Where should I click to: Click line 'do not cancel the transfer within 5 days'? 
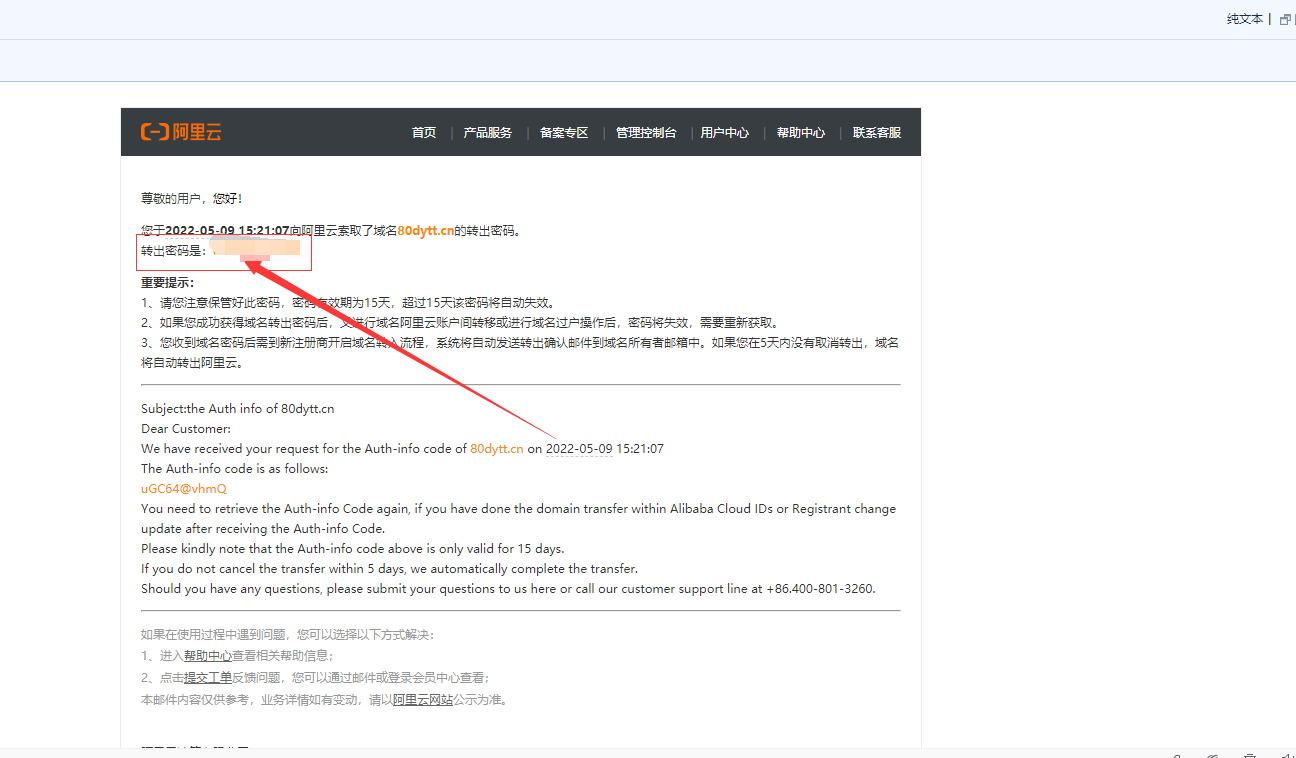[390, 569]
